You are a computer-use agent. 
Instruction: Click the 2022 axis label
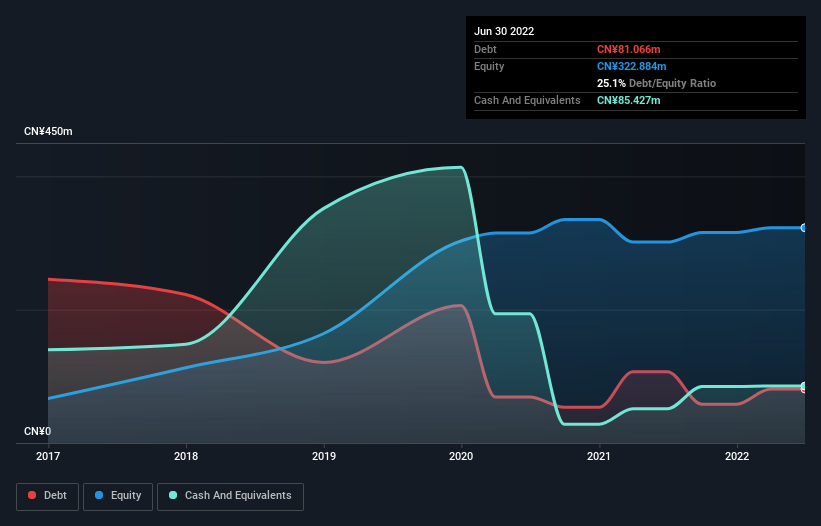pos(737,456)
